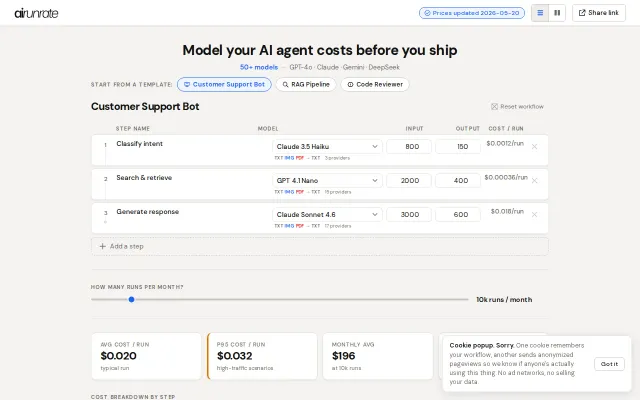Click the P95 COST / RUN card
Viewport: 640px width, 400px height.
[x=262, y=356]
